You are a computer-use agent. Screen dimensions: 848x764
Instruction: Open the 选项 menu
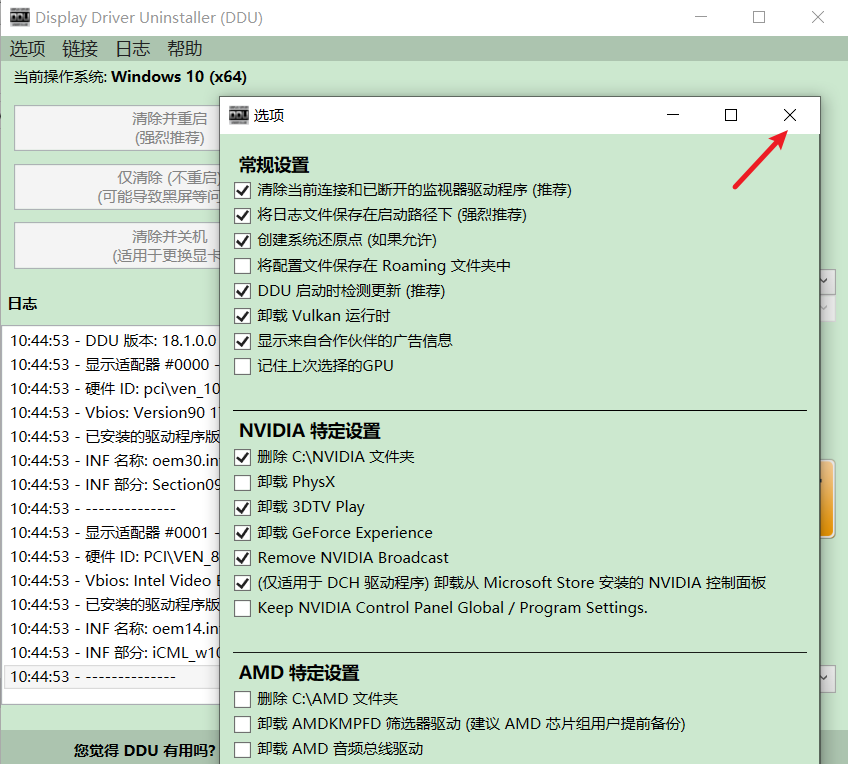point(27,49)
